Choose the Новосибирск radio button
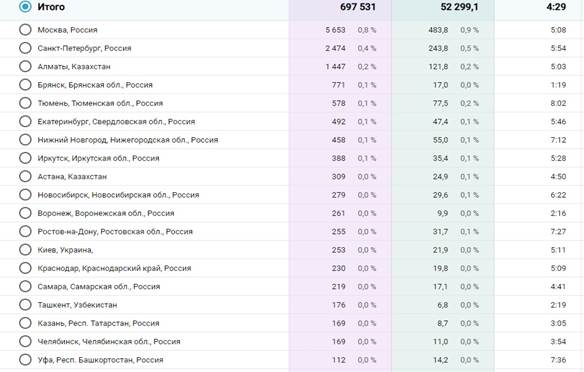The width and height of the screenshot is (584, 372). pyautogui.click(x=25, y=194)
